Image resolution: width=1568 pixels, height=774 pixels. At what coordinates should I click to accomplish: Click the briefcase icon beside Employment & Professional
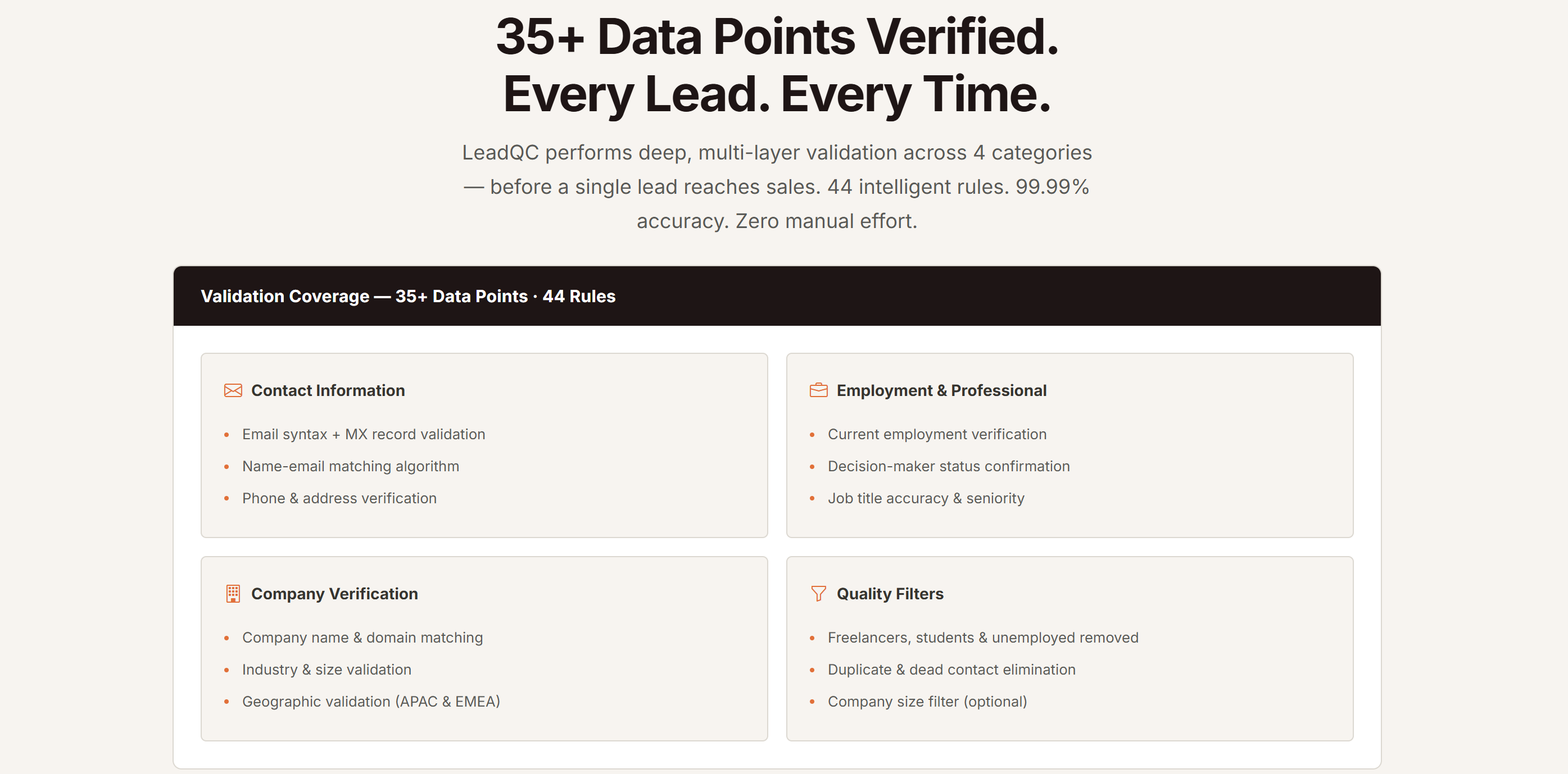[x=818, y=390]
